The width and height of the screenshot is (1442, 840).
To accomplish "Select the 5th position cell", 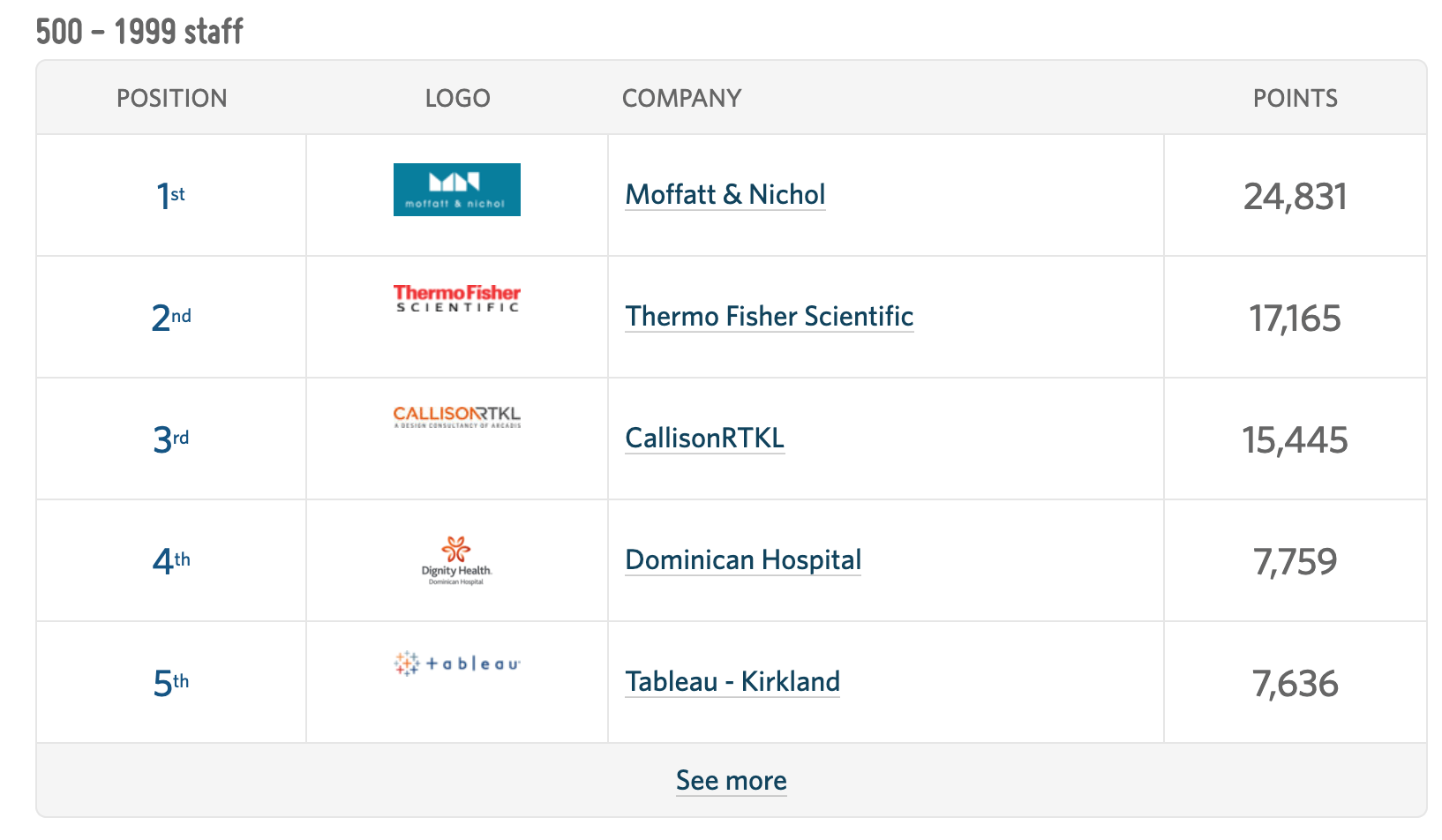I will click(171, 682).
